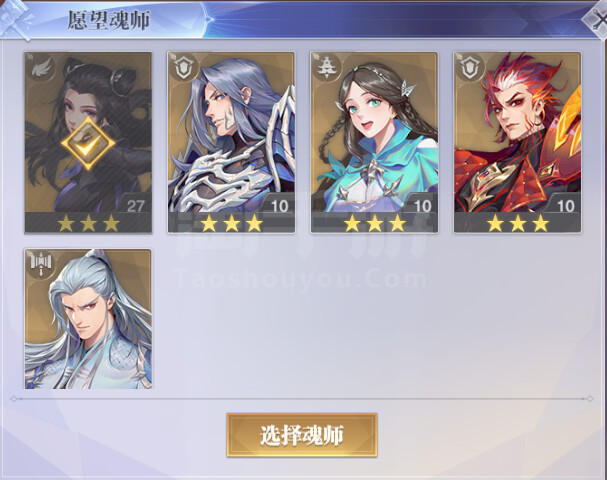Uncheck the golden checkmark on the black-haired card
Screen dimensions: 607x480
88,144
